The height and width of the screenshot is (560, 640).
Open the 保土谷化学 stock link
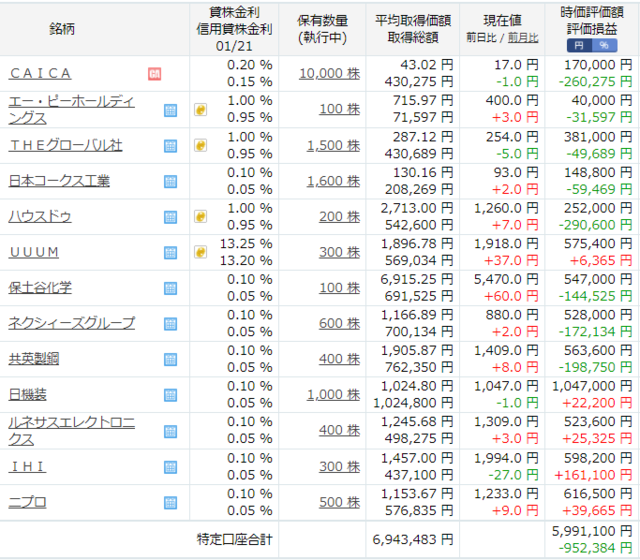click(x=40, y=288)
